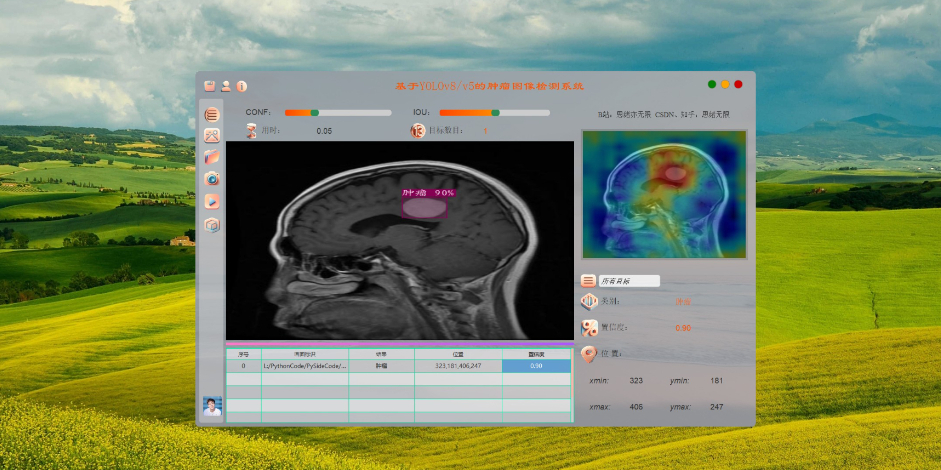Click the category cell in first table row
Image resolution: width=941 pixels, height=470 pixels.
point(382,366)
